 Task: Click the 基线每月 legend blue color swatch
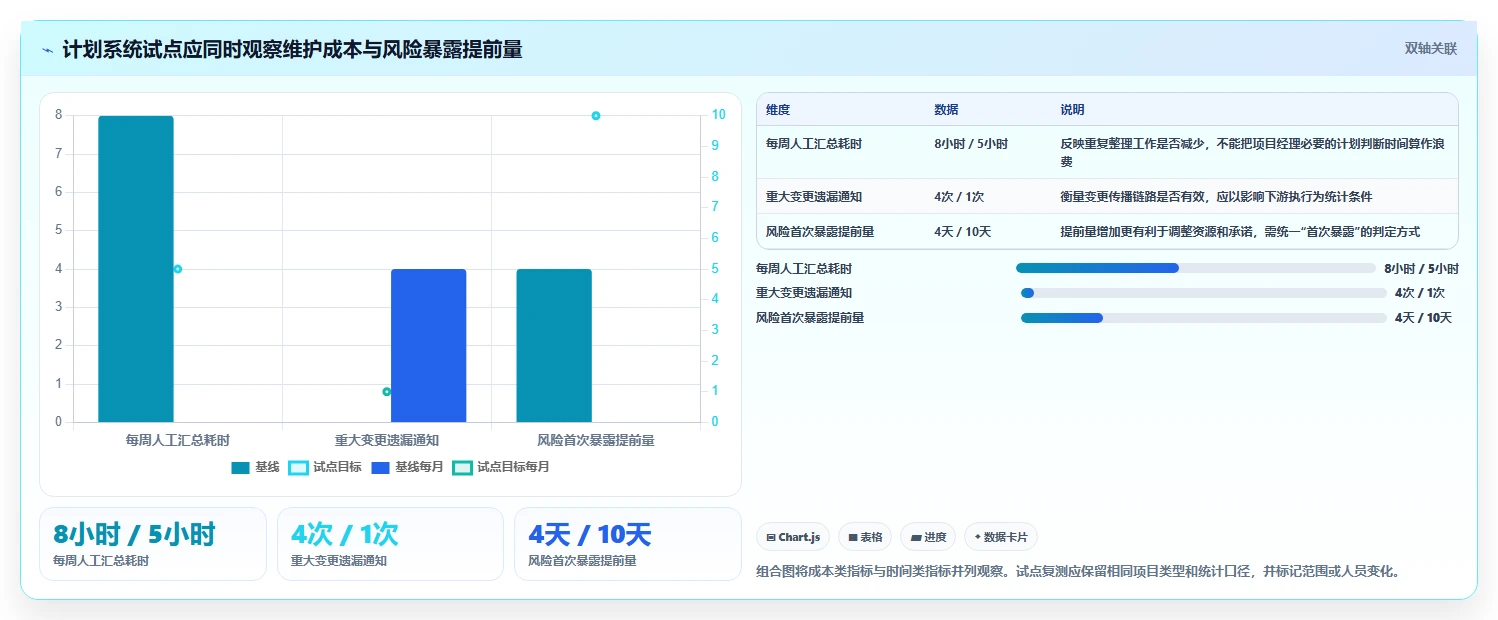[380, 467]
